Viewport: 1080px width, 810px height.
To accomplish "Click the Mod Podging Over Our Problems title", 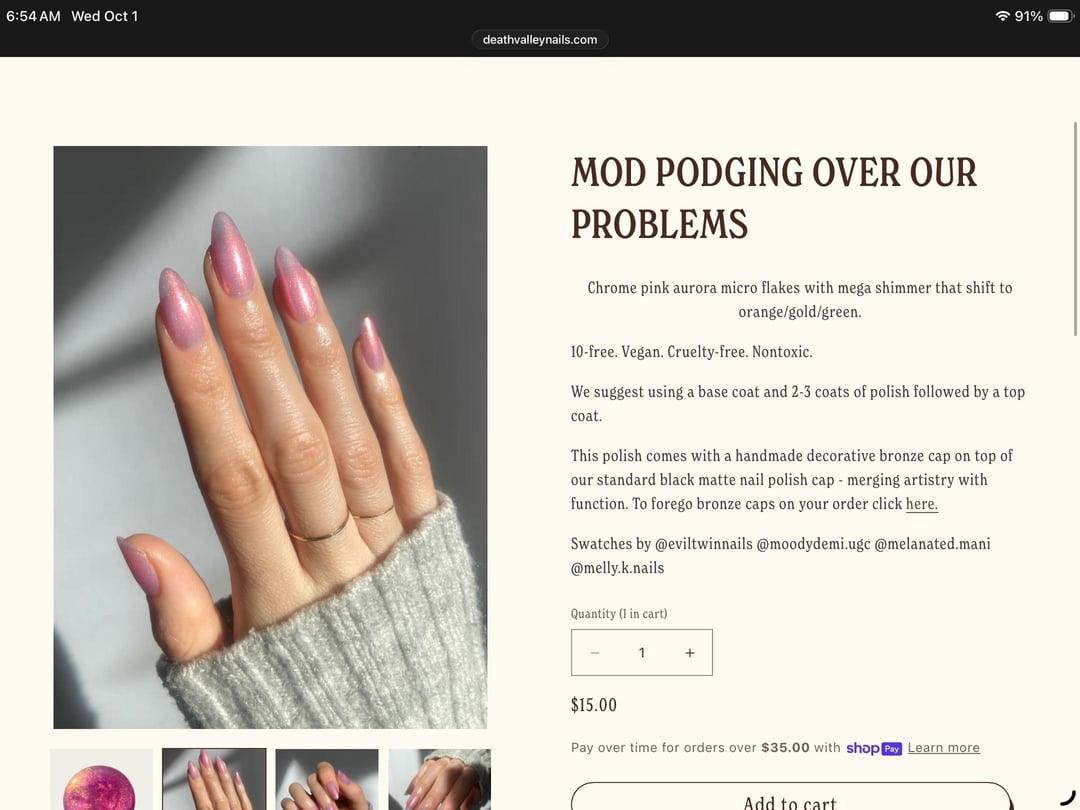I will [773, 198].
